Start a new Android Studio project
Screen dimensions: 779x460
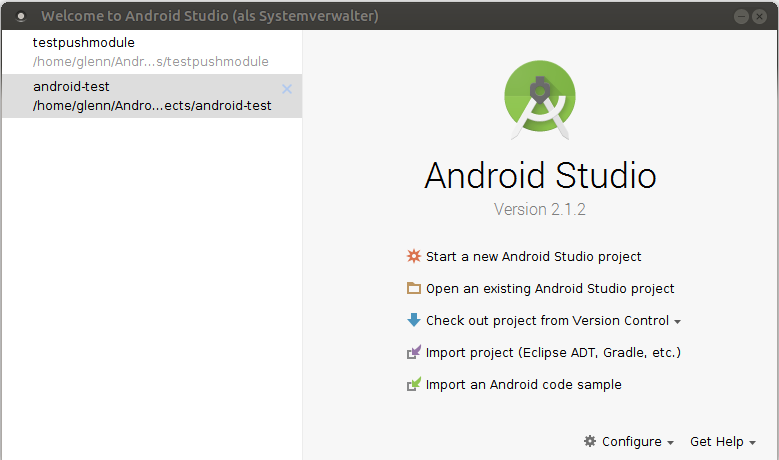pyautogui.click(x=533, y=256)
